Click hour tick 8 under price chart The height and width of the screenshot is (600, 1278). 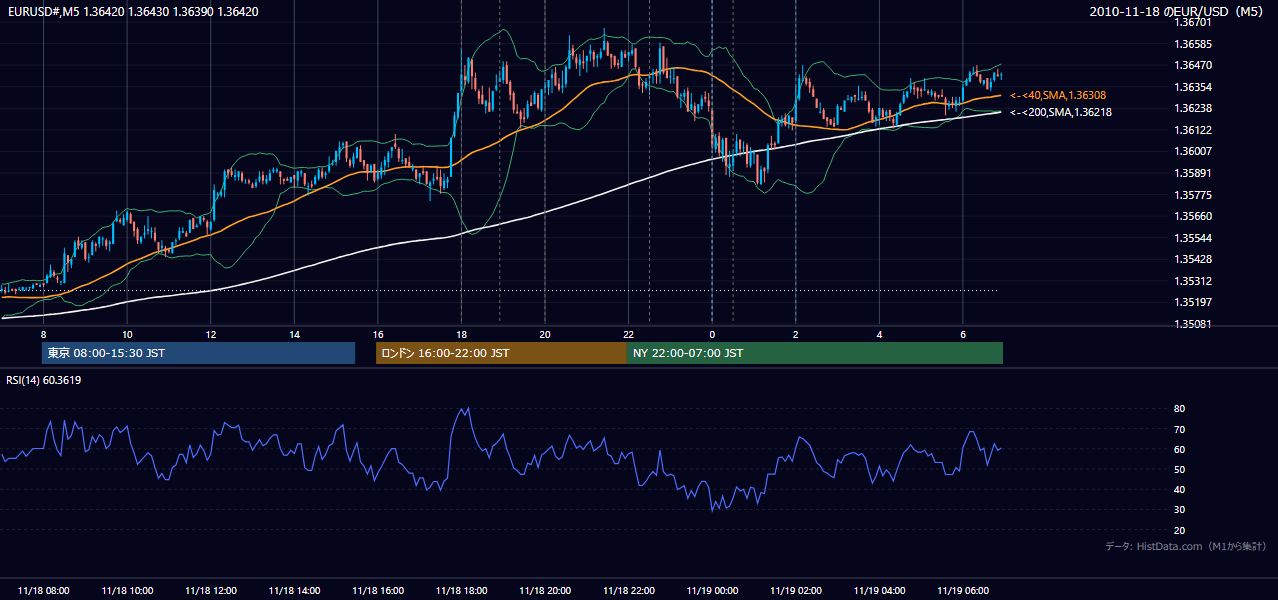click(x=43, y=334)
